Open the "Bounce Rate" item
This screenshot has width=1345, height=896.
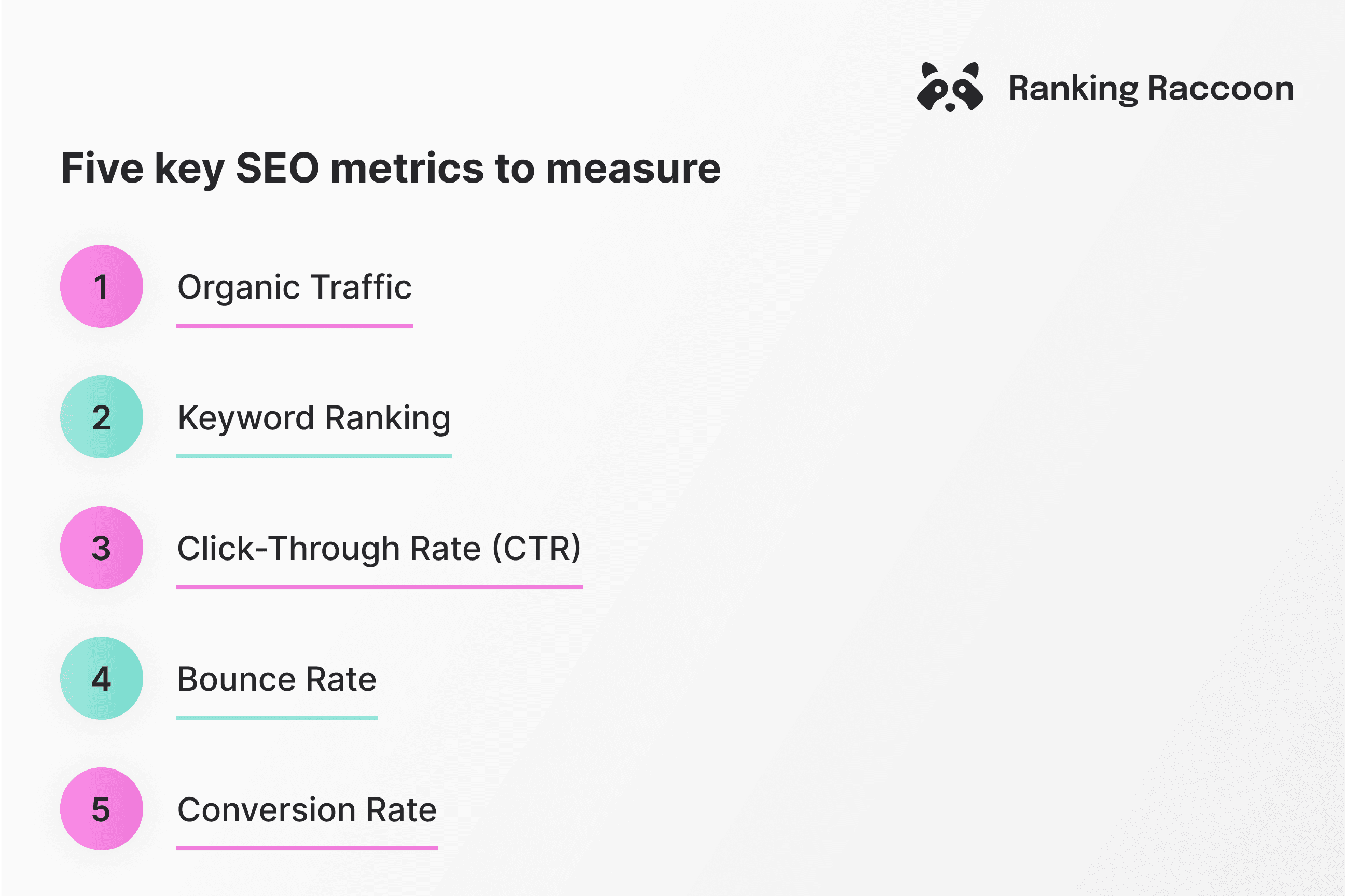(276, 679)
